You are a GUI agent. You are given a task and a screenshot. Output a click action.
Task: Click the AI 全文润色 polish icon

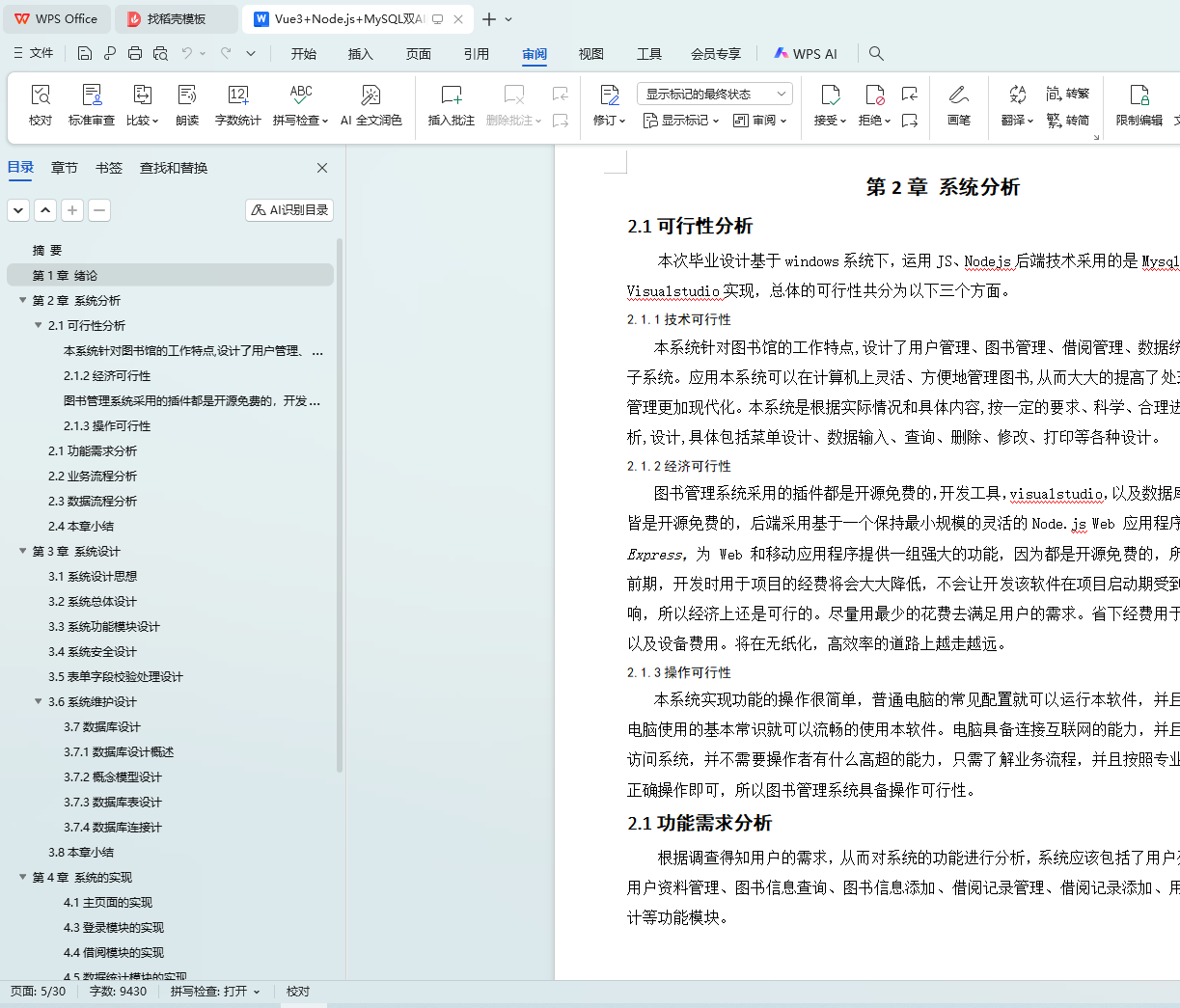(x=371, y=104)
